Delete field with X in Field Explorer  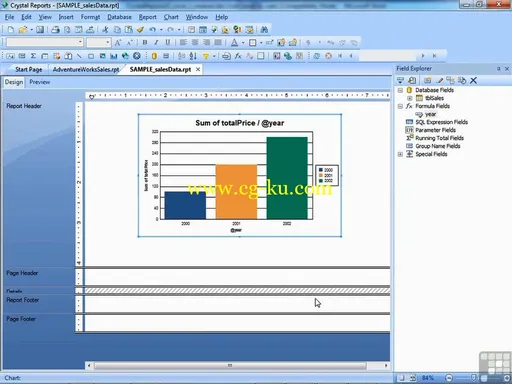[473, 80]
